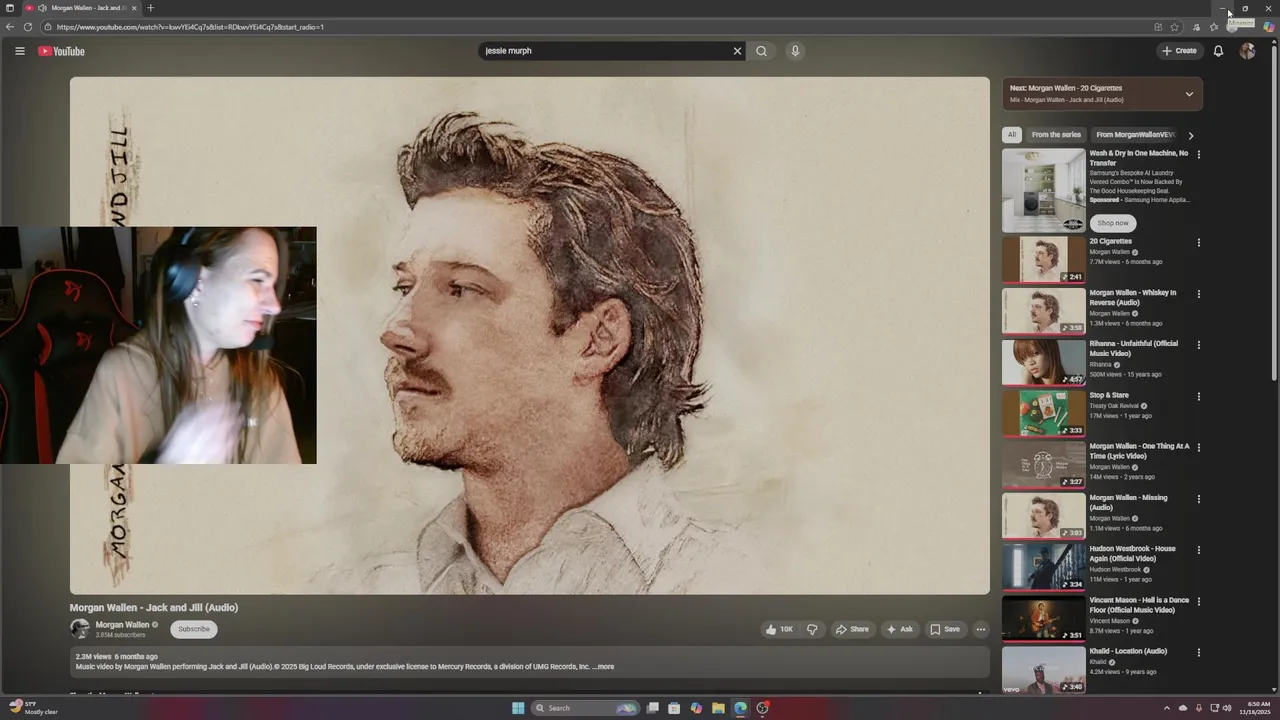The image size is (1280, 720).
Task: Open options for Rihanna Unfaithful video
Action: (x=1199, y=345)
